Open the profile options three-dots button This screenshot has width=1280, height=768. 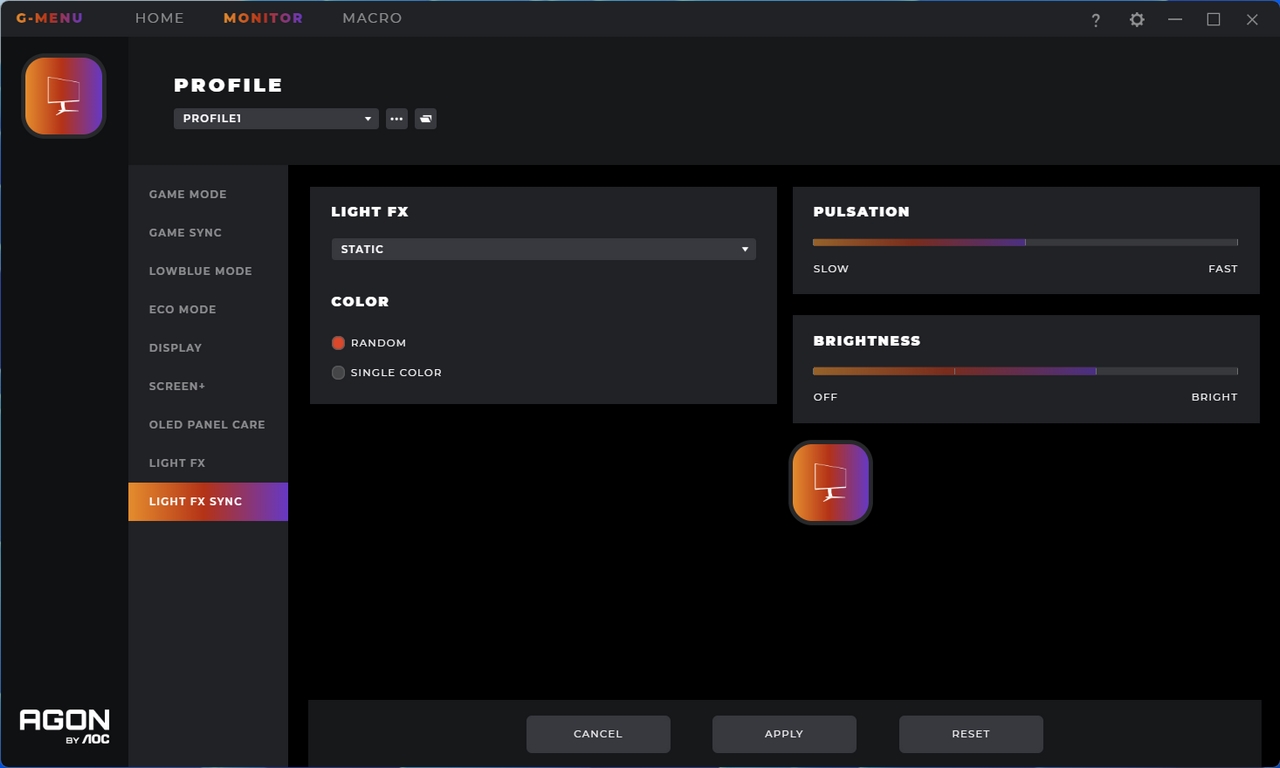(x=397, y=119)
